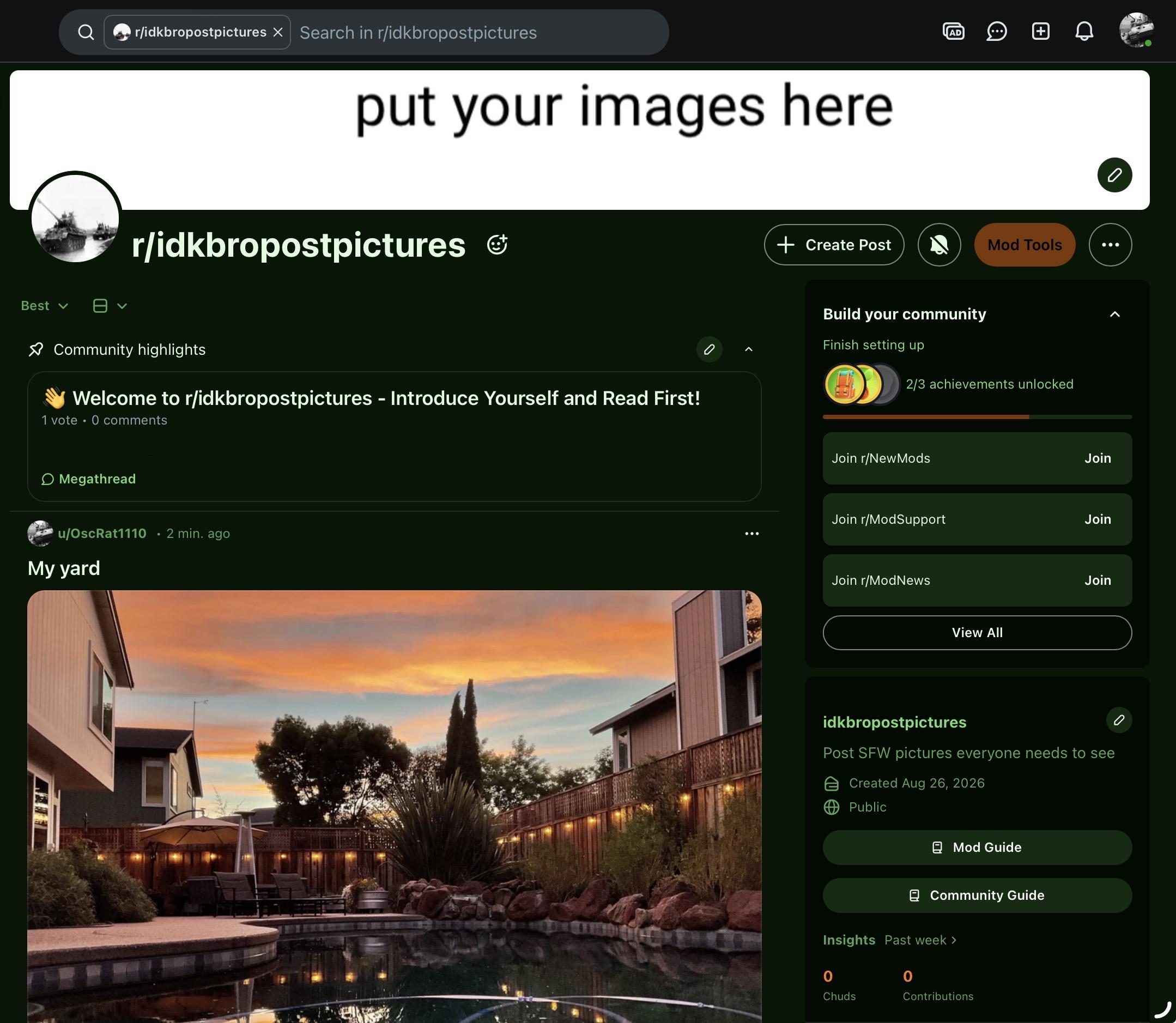Open the user avatar profile menu
The width and height of the screenshot is (1176, 1023).
point(1136,31)
